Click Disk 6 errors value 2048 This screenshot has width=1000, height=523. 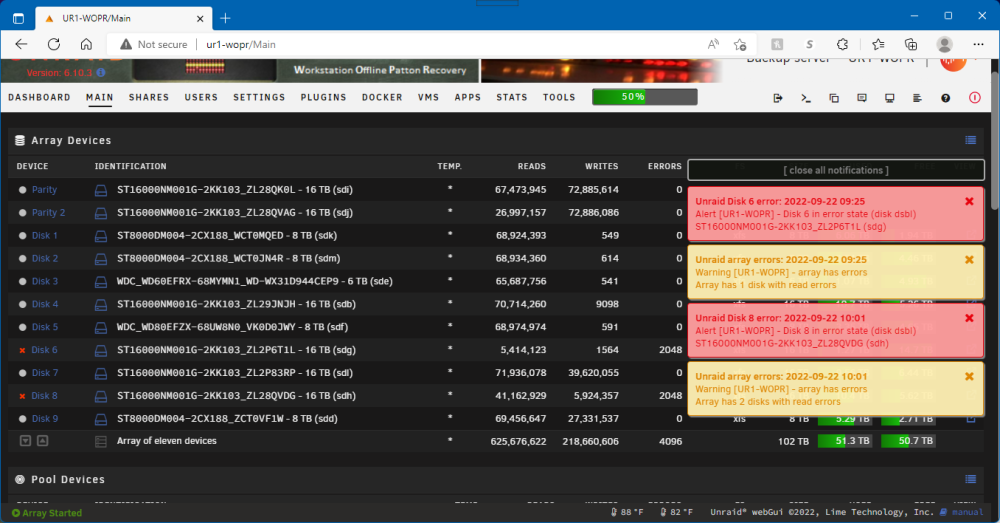click(670, 350)
